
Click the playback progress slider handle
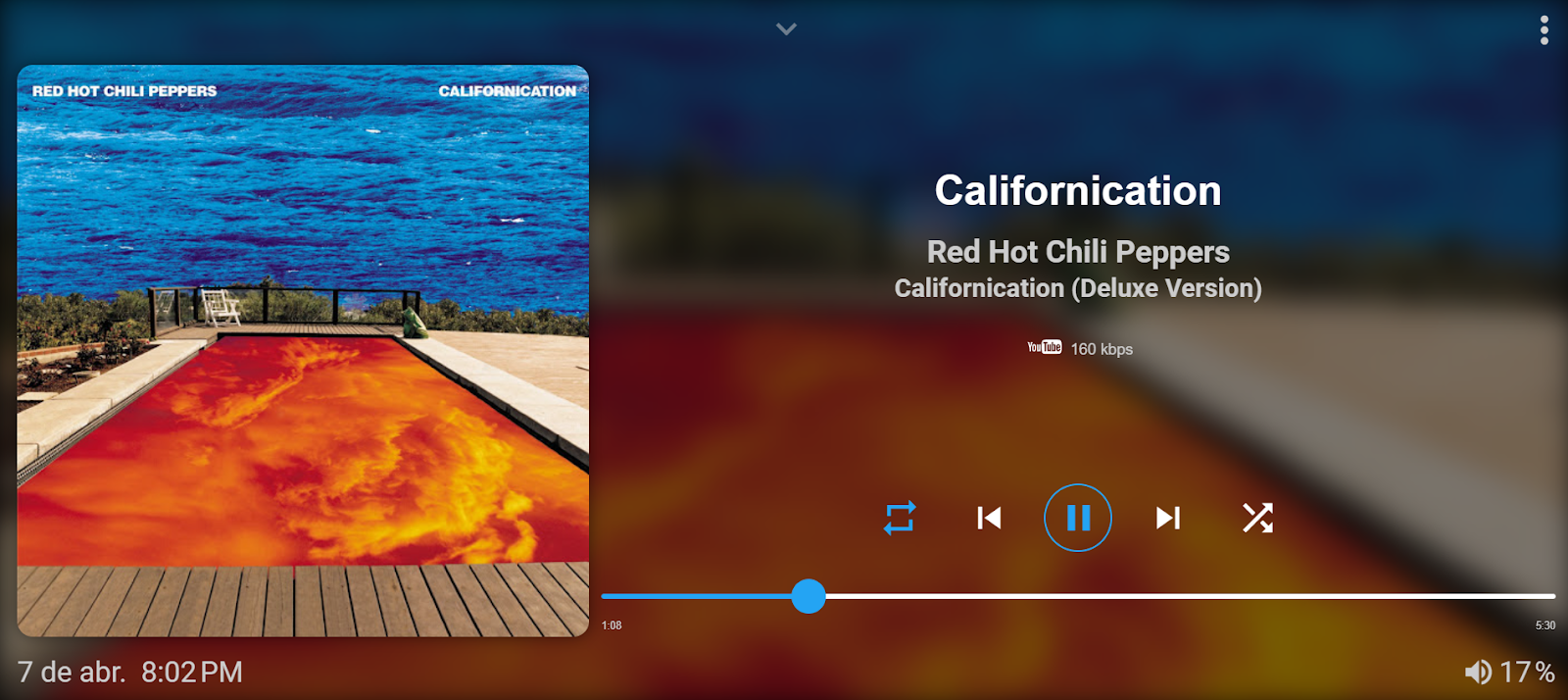click(808, 596)
